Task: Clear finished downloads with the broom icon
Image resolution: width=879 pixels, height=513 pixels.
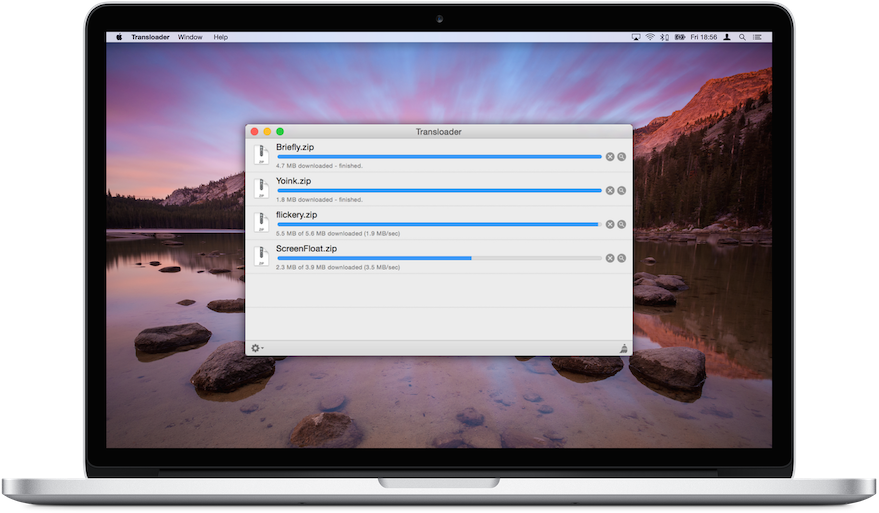Action: [623, 348]
